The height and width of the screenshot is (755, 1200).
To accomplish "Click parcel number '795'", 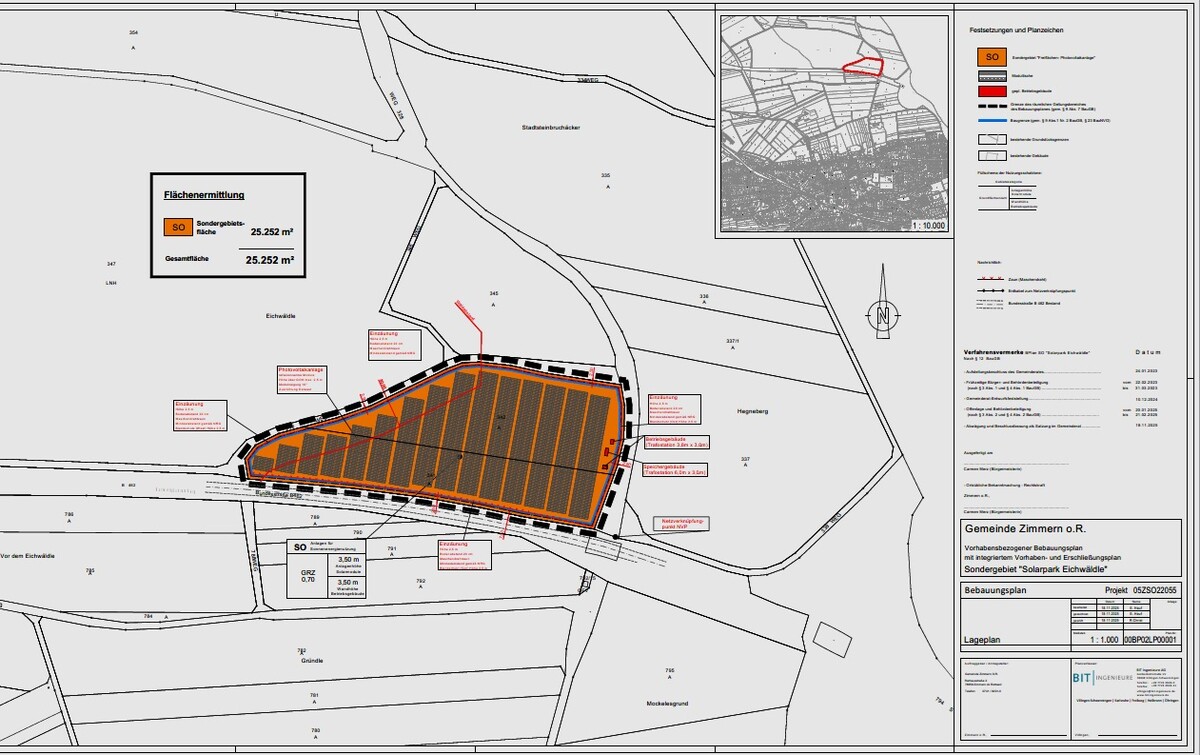I will point(670,670).
